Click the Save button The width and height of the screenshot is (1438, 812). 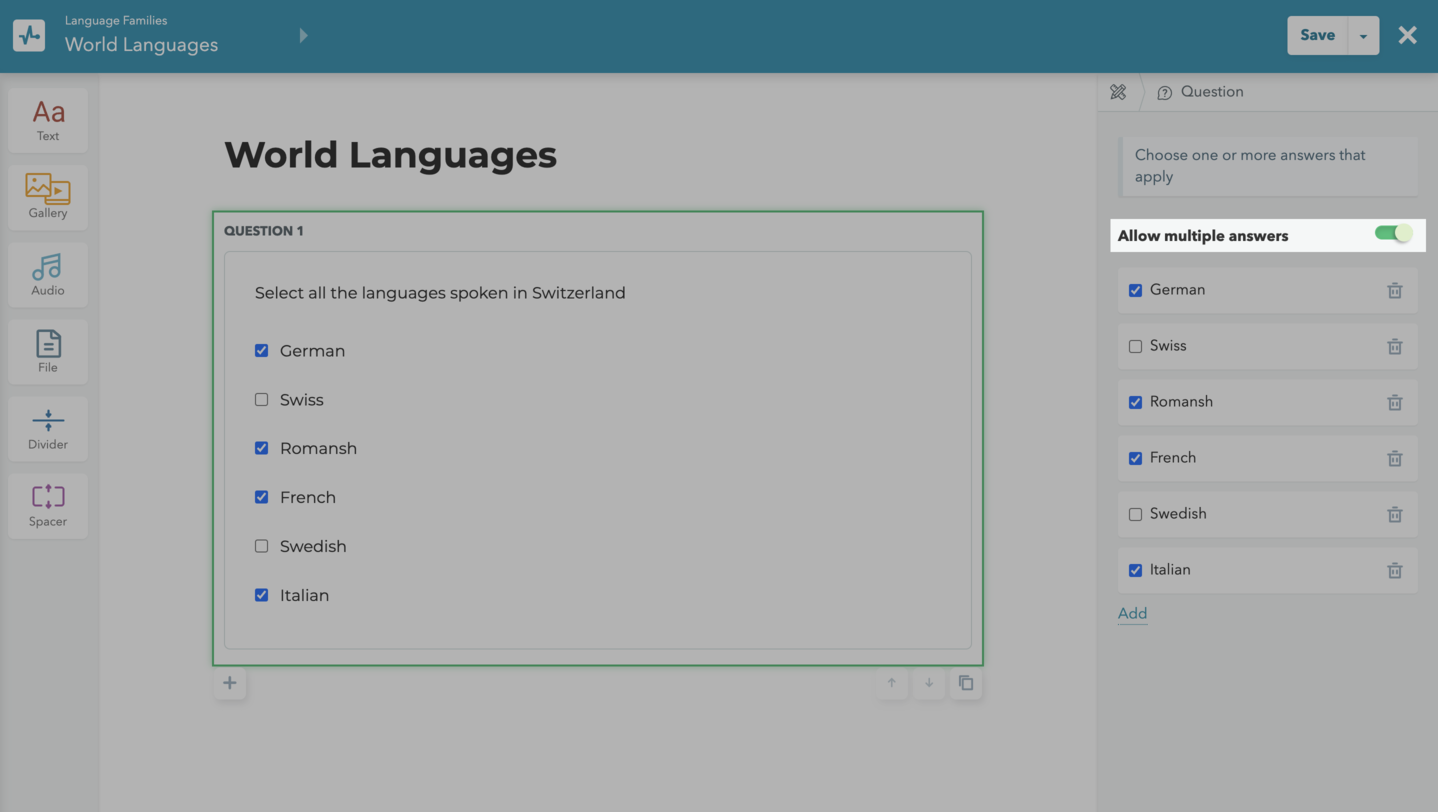(1316, 35)
